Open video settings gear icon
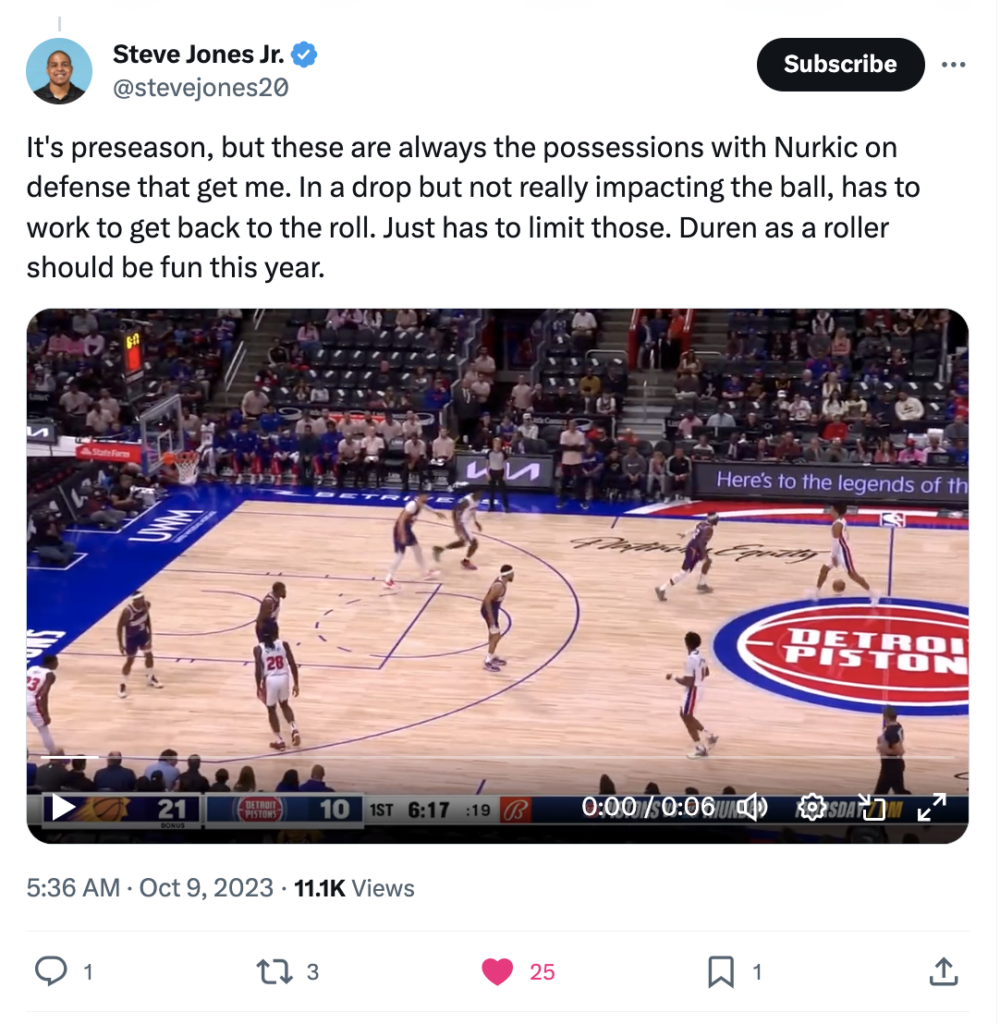This screenshot has width=1000, height=1024. point(812,808)
